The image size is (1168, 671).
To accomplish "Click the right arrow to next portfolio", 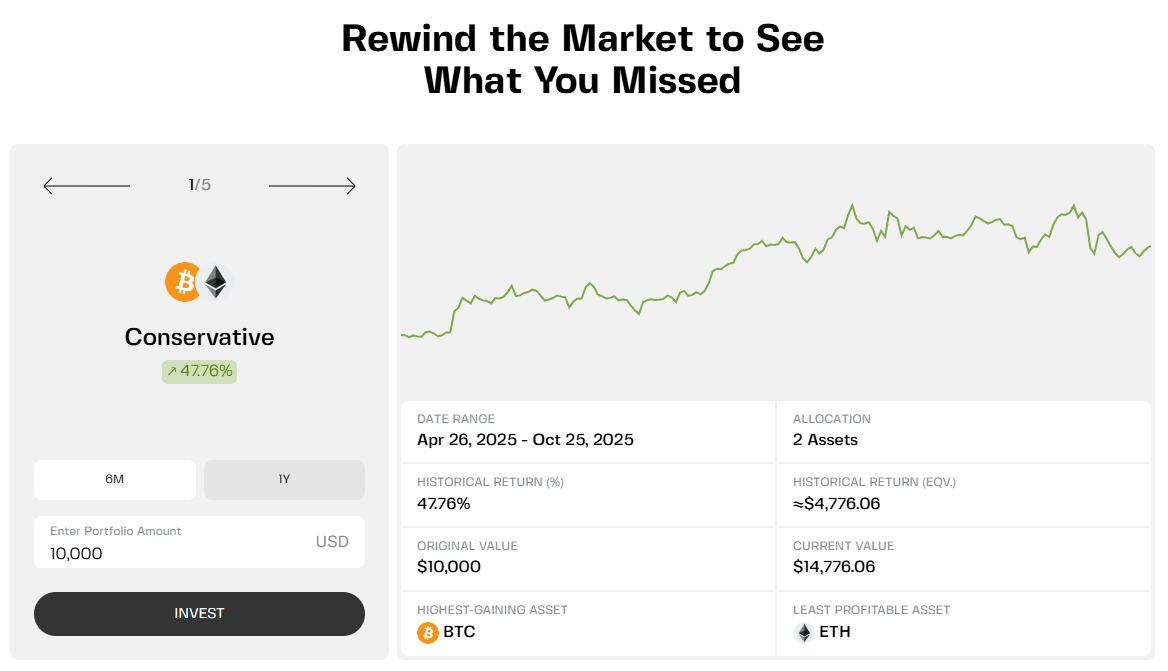I will pyautogui.click(x=312, y=186).
